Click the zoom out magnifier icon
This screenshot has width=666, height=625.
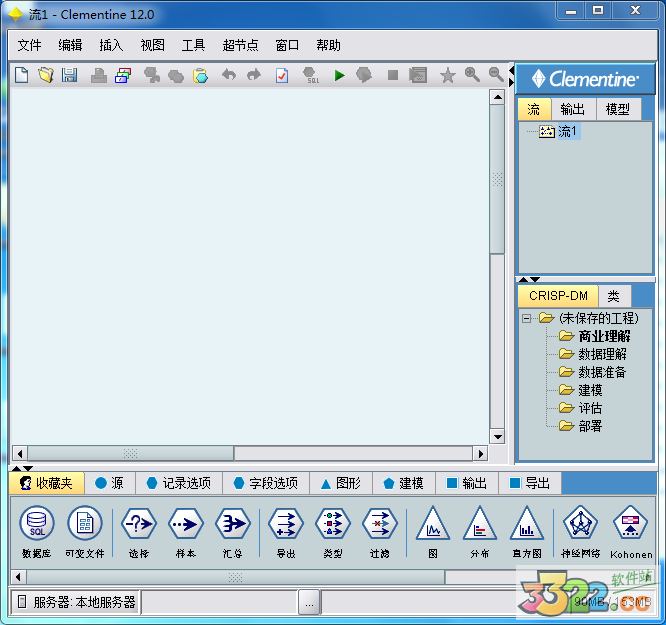(x=496, y=75)
